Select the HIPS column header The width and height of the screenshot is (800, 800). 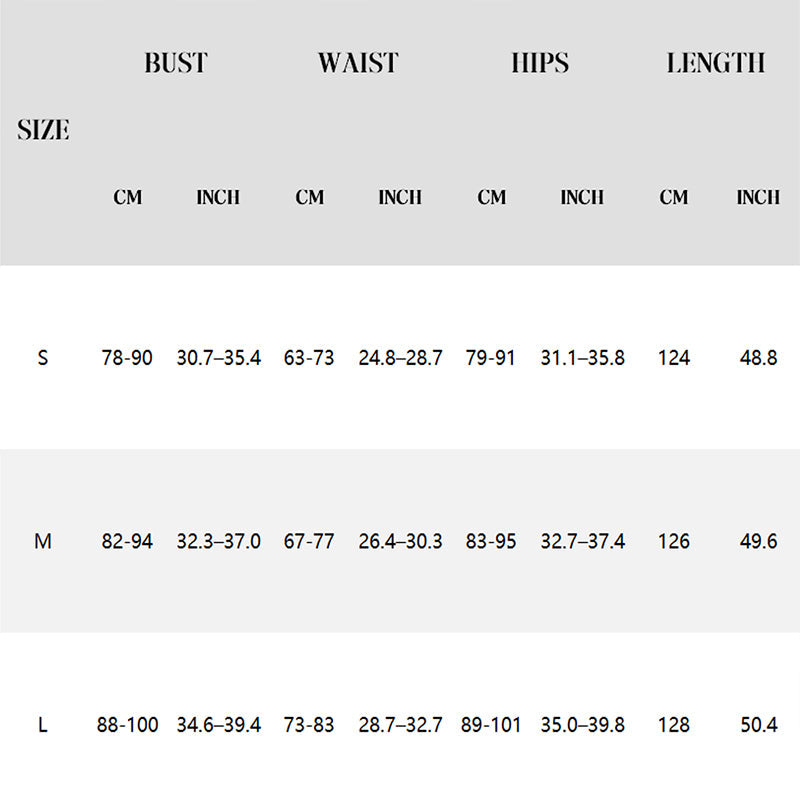[x=539, y=63]
